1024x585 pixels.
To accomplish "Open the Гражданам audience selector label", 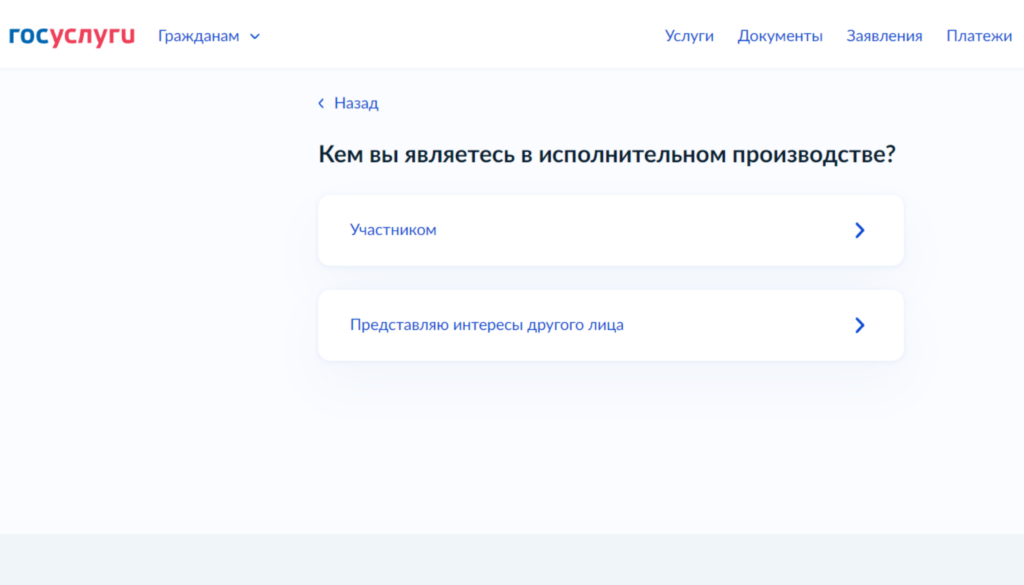I will 198,36.
